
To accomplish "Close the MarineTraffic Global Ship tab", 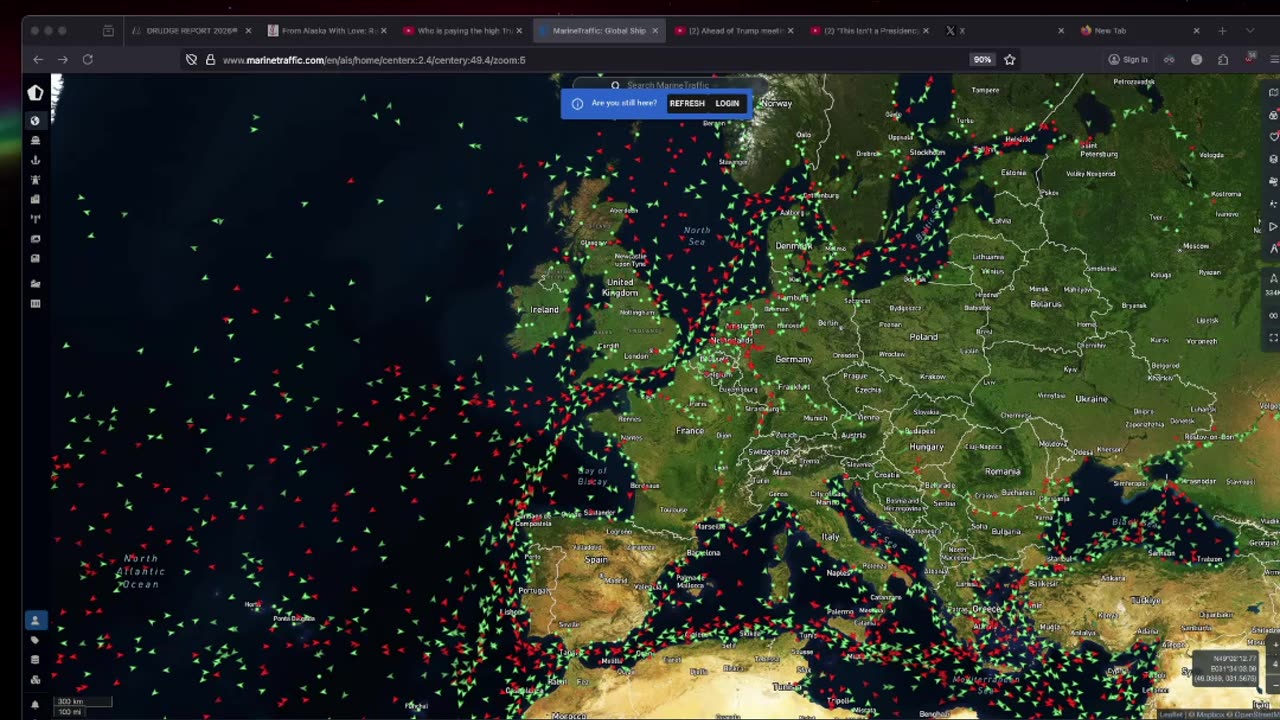I will click(655, 31).
